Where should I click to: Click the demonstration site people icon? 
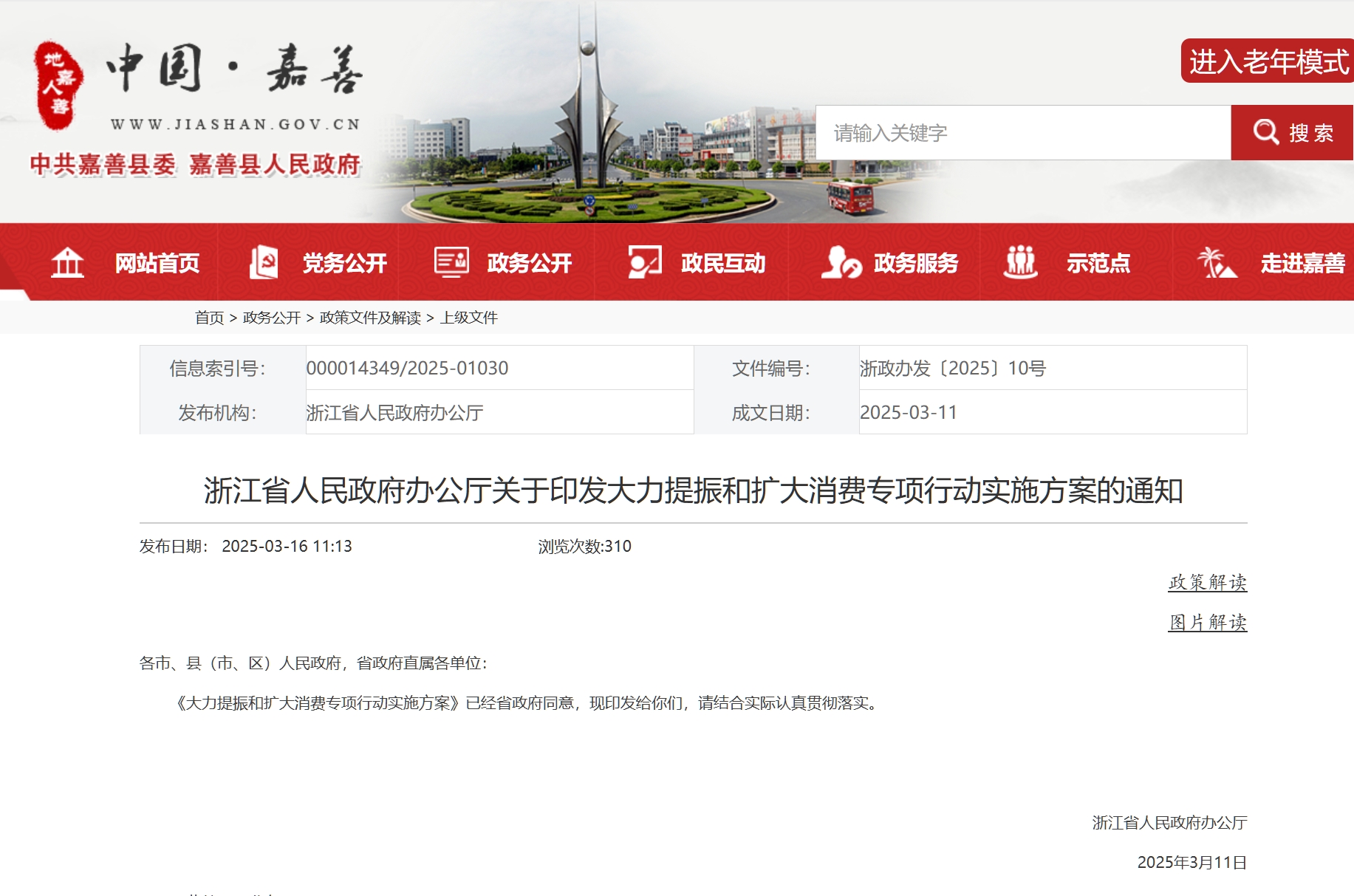pos(1020,262)
